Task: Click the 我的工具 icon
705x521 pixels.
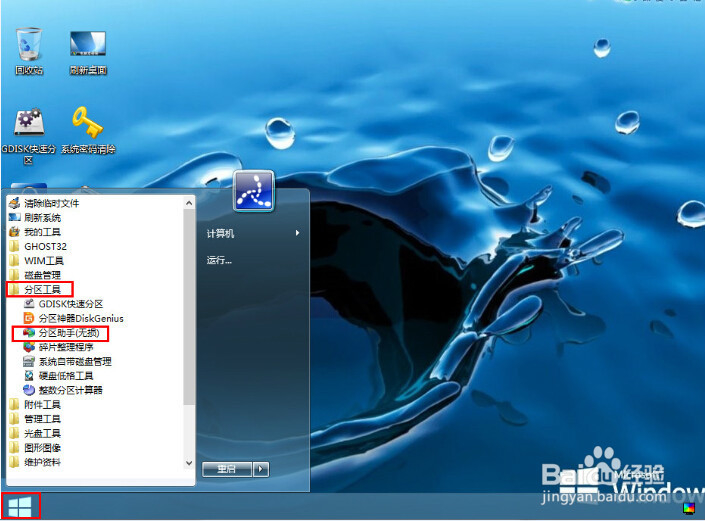Action: point(14,232)
